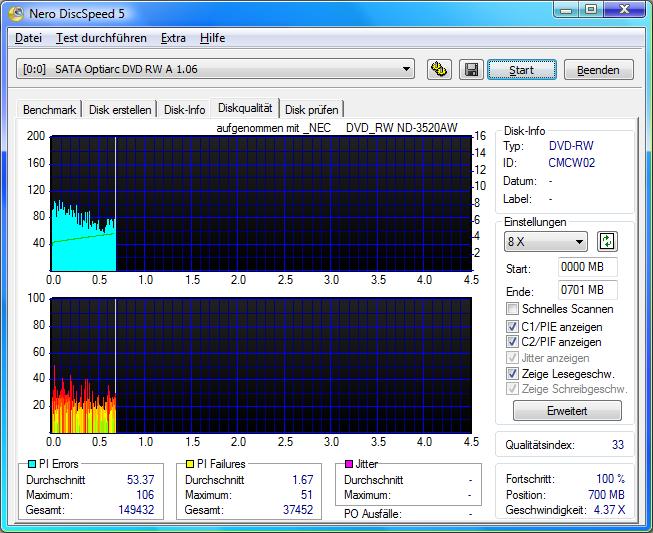The height and width of the screenshot is (533, 653).
Task: Click the magenta Jitter legend square
Action: 348,464
